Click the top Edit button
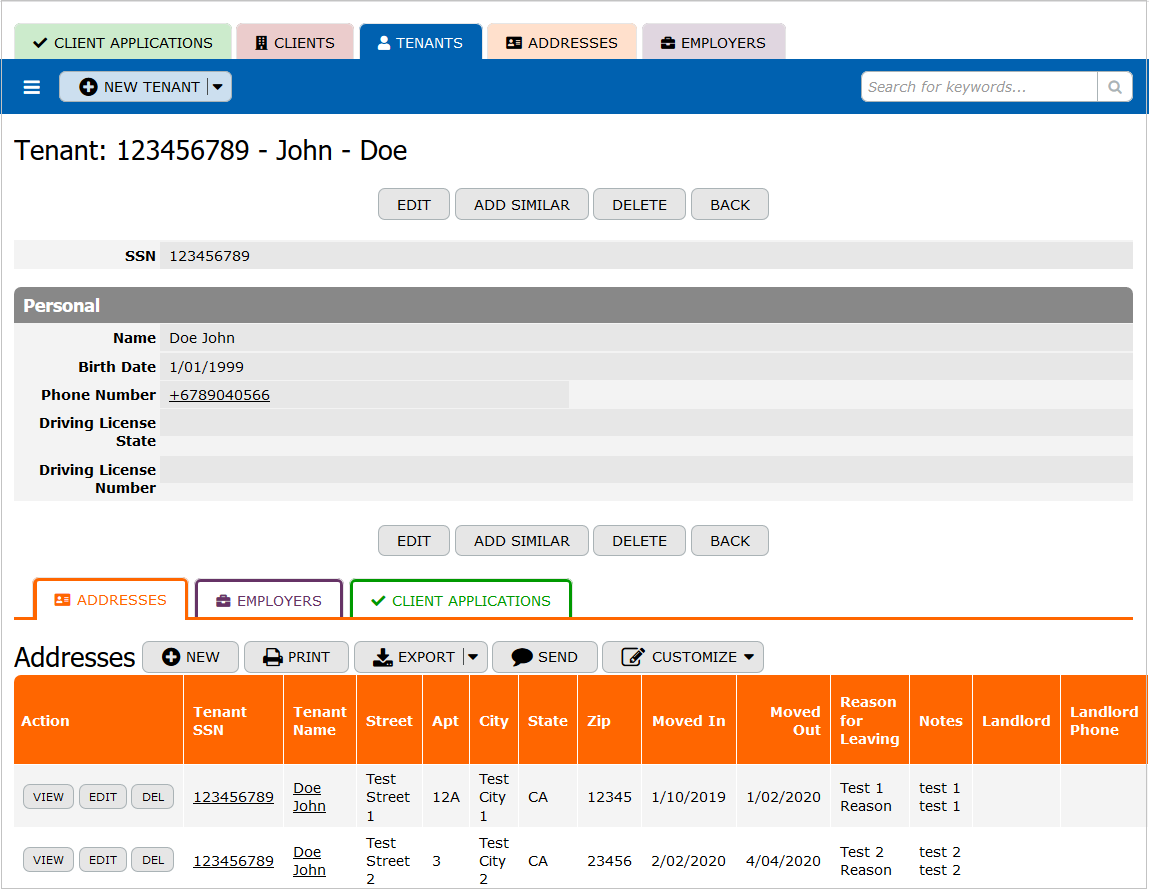The height and width of the screenshot is (891, 1149). click(414, 204)
